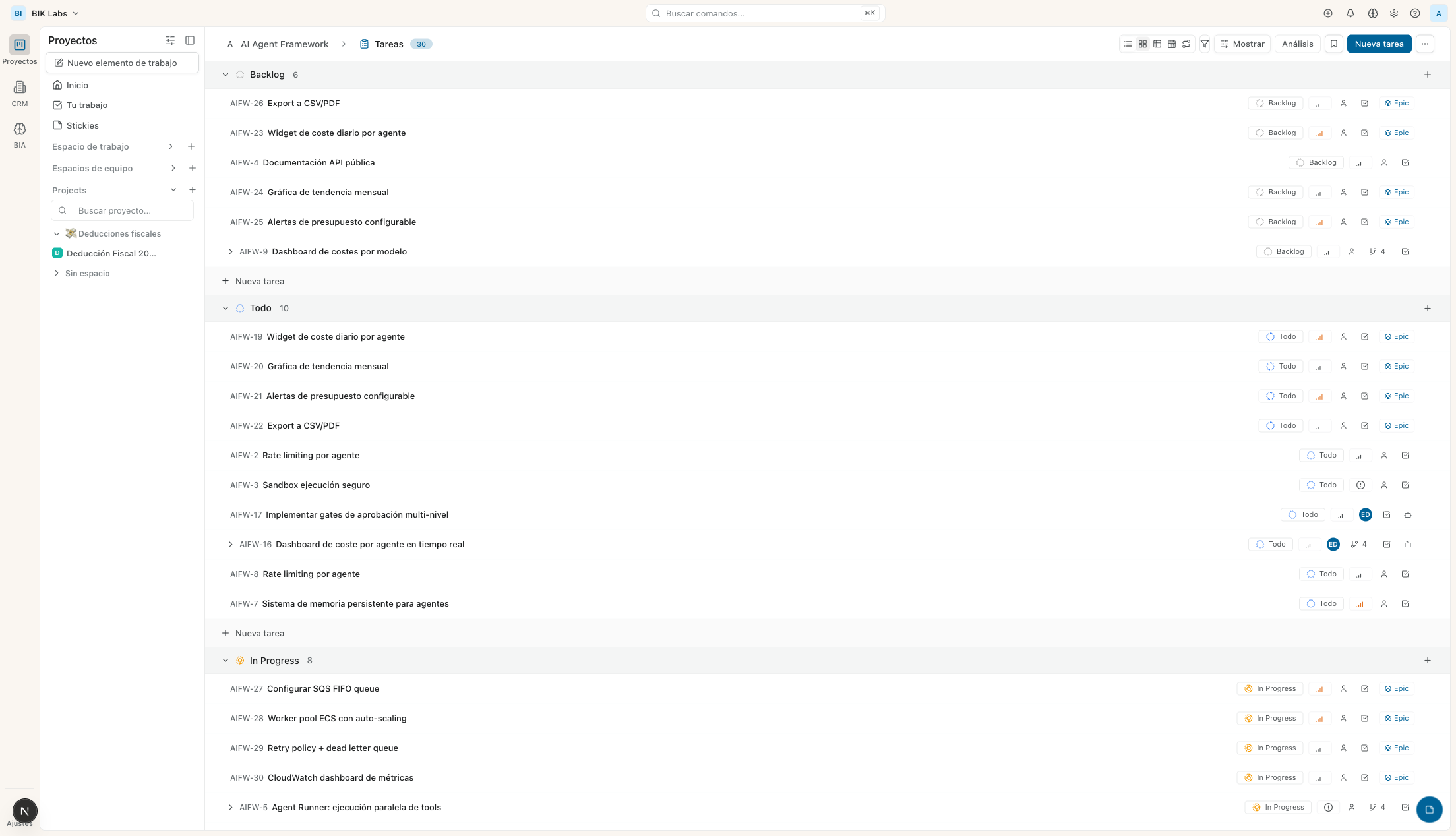Image resolution: width=1456 pixels, height=836 pixels.
Task: Open the BIK Labs workspace dropdown
Action: (x=55, y=13)
